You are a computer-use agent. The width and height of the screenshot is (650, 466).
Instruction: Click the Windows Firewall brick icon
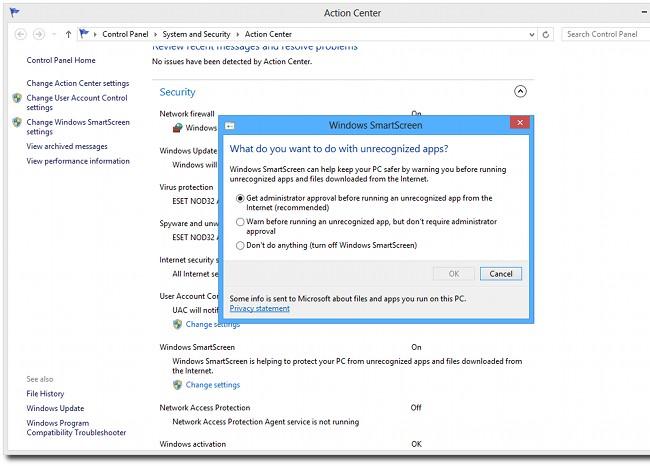click(x=177, y=128)
